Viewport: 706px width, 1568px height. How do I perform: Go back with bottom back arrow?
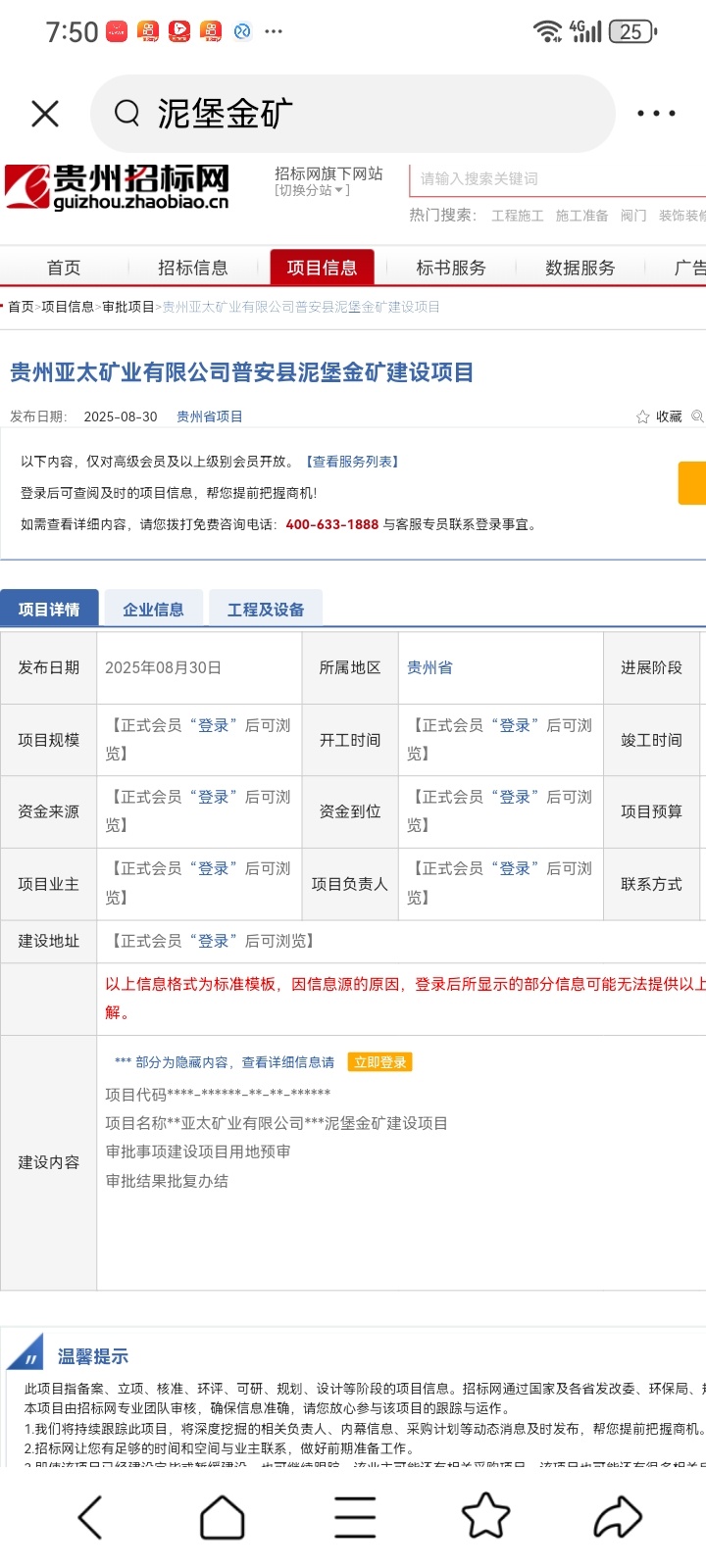pos(90,1517)
